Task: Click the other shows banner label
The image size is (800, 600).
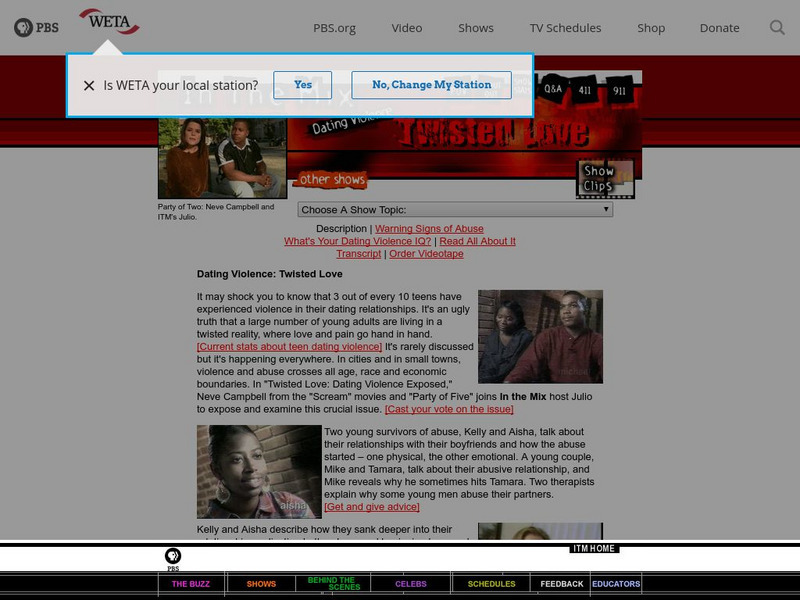Action: point(332,179)
